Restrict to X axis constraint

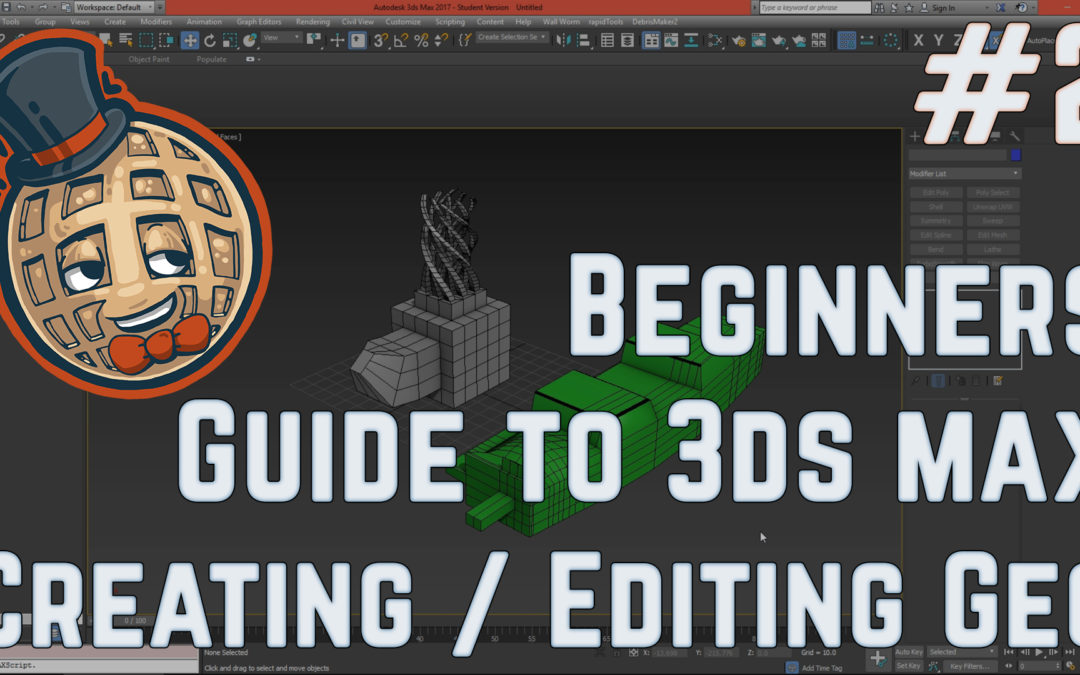tap(918, 41)
